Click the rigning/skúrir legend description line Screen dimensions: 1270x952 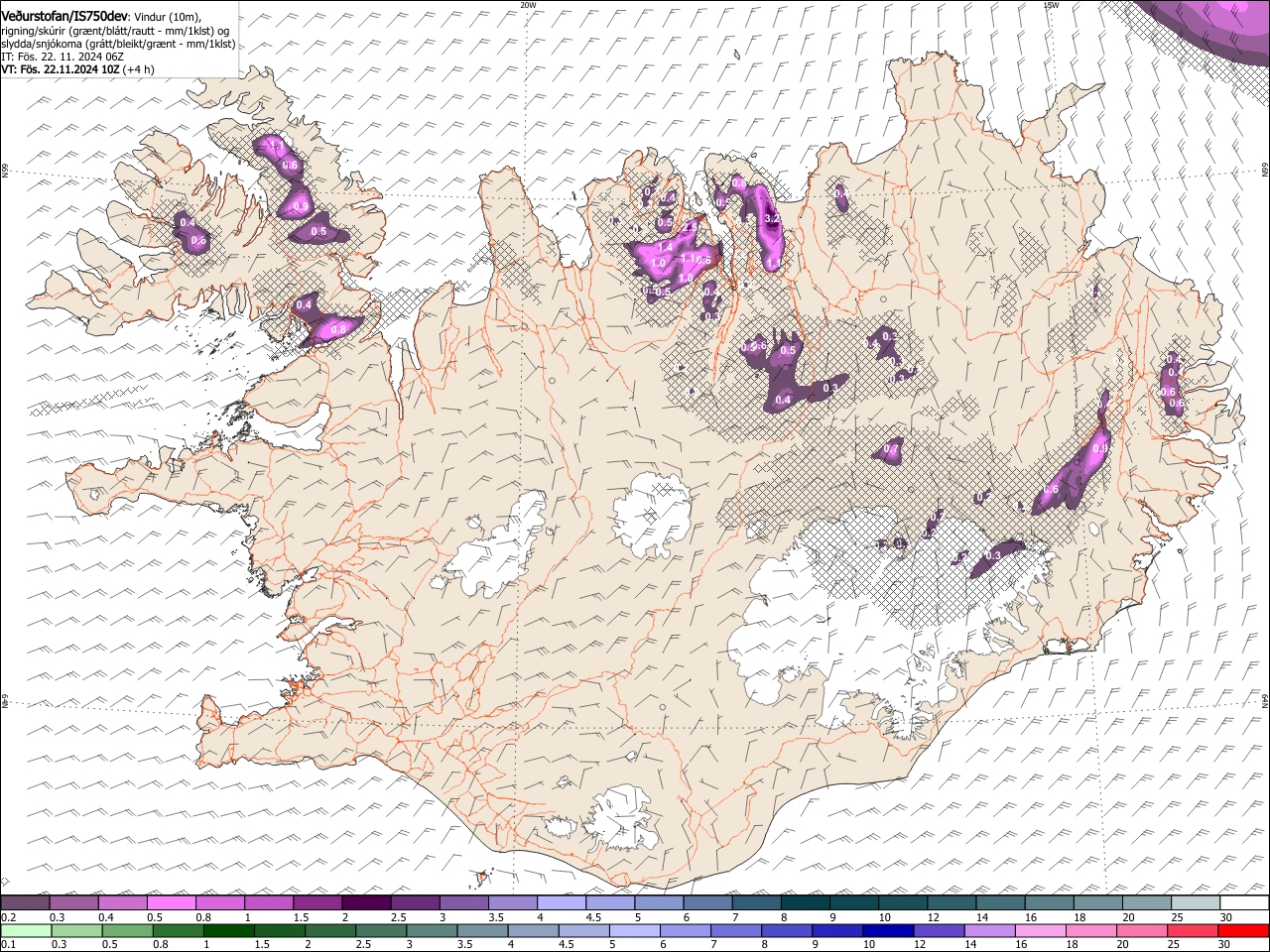coord(115,31)
